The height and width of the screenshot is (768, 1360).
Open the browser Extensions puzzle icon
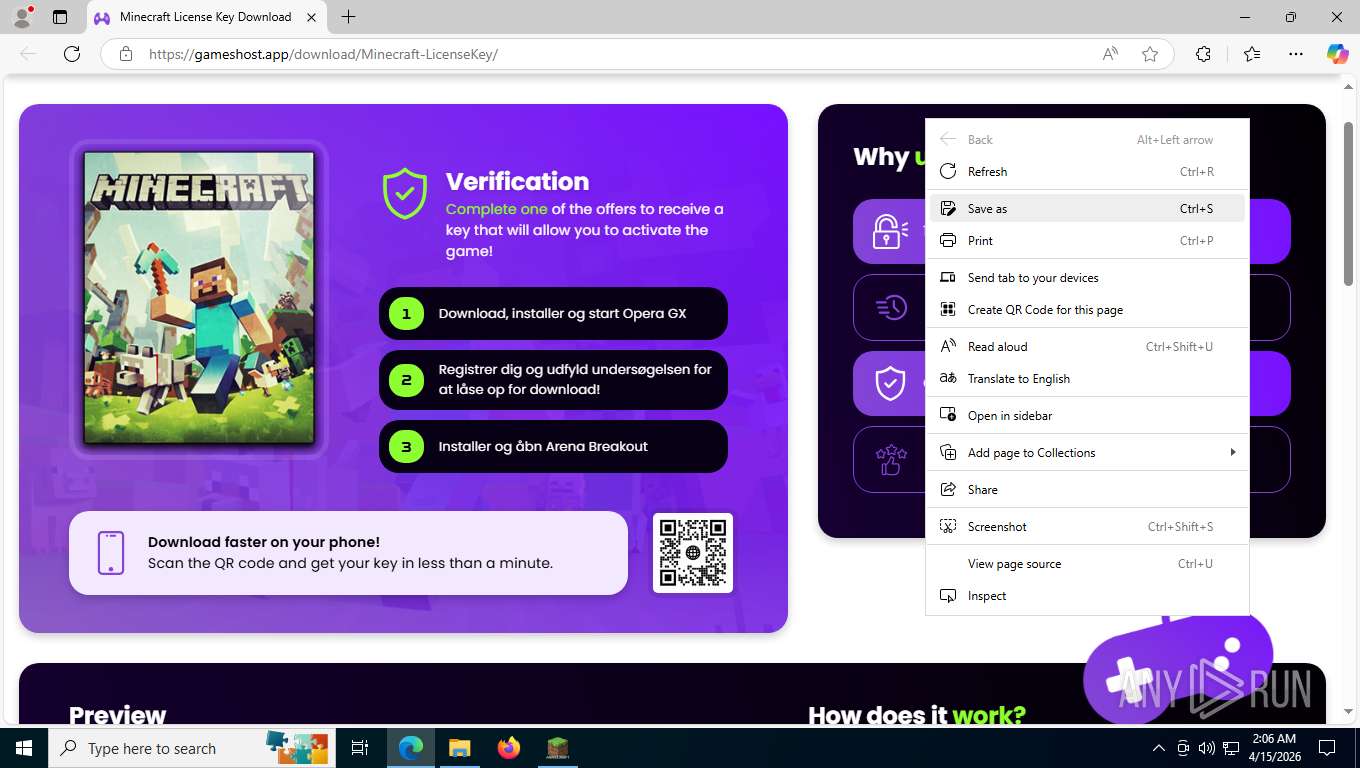(1203, 54)
